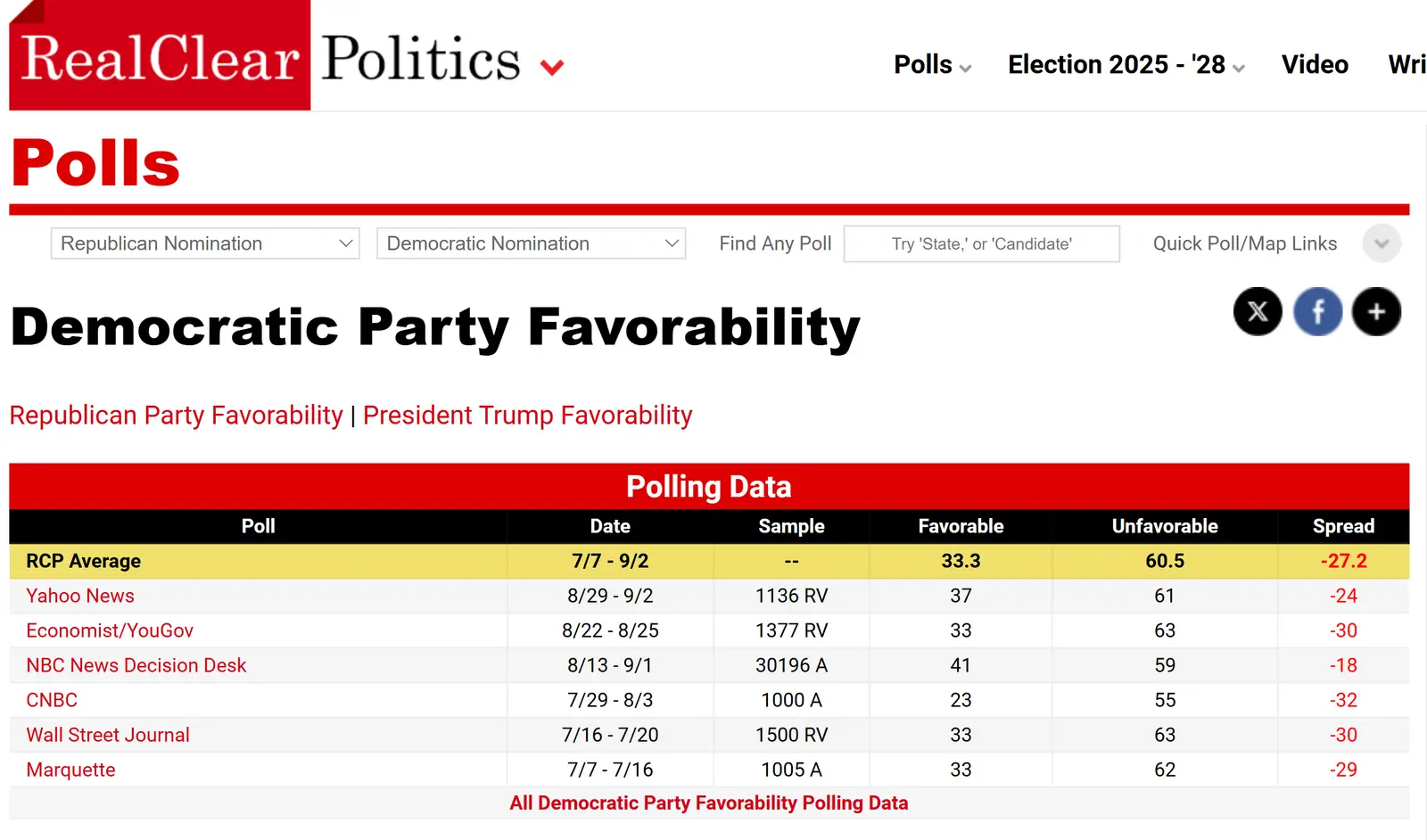Viewport: 1427px width, 840px height.
Task: Share the page on X
Action: (1258, 311)
